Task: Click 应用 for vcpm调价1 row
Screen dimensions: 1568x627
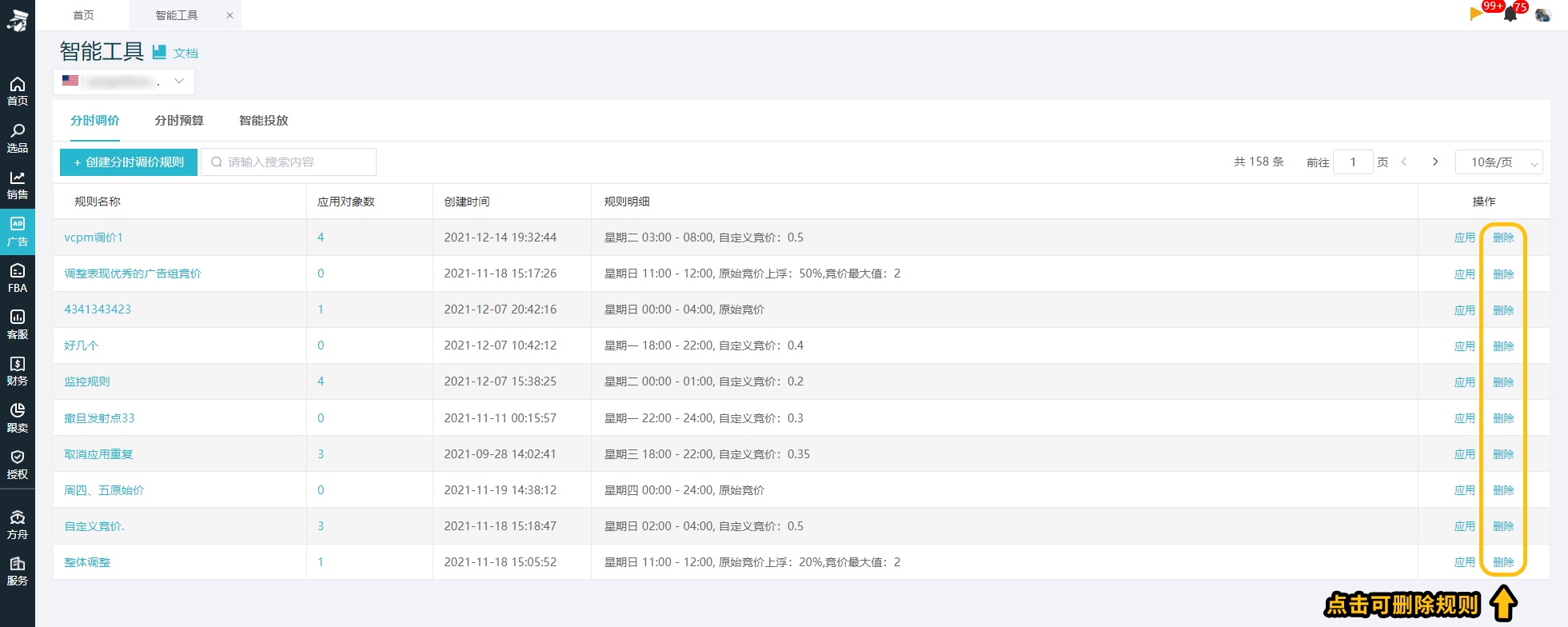Action: coord(1465,238)
